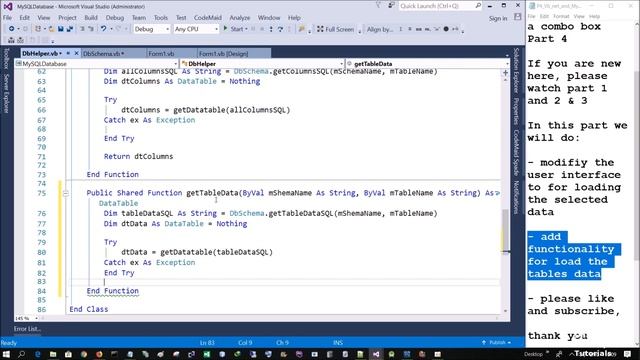The height and width of the screenshot is (360, 640).
Task: Open the Start button dropdown arrow
Action: 246,29
